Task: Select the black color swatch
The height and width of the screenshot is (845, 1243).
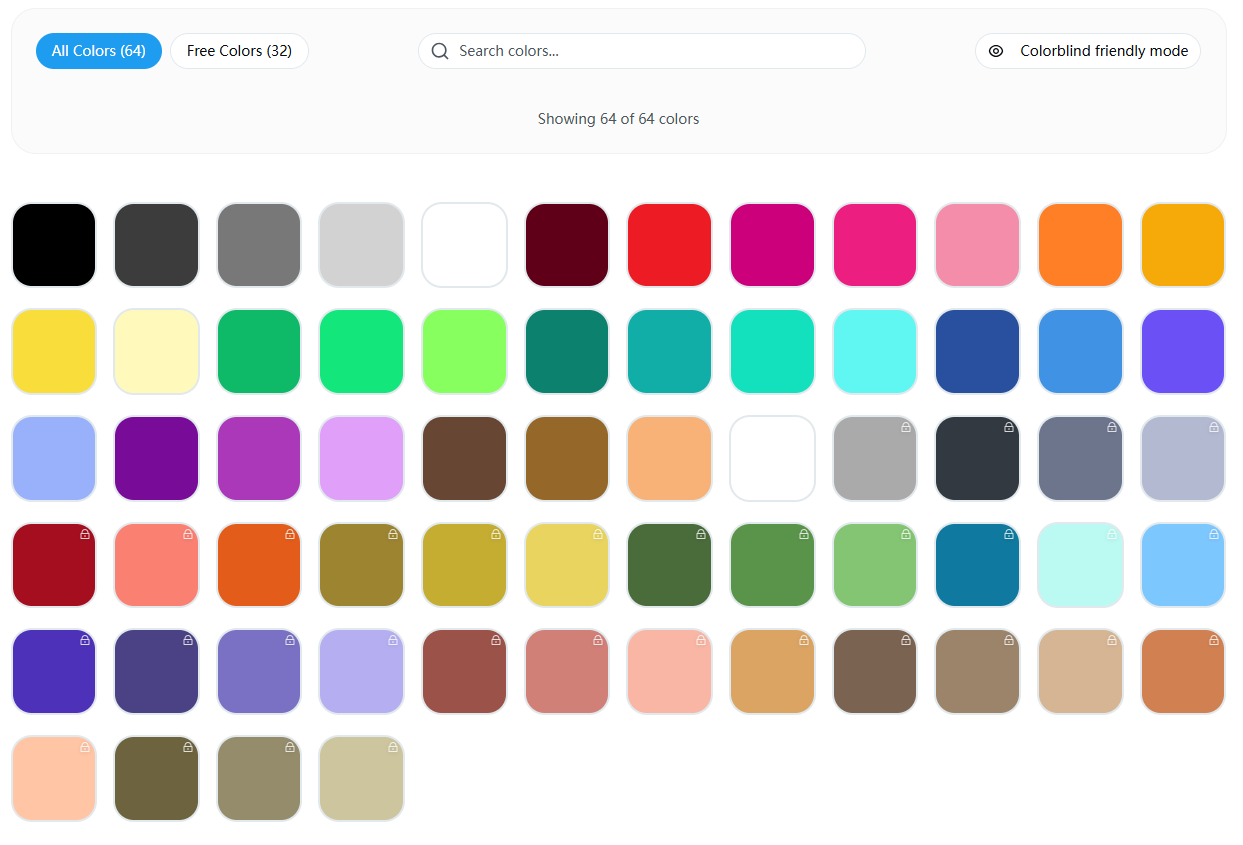Action: pos(54,244)
